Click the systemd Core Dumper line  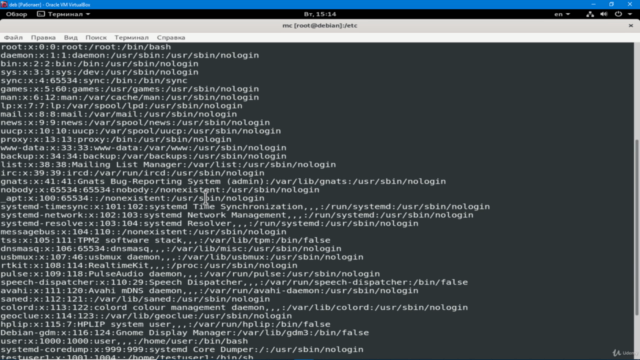(x=182, y=349)
